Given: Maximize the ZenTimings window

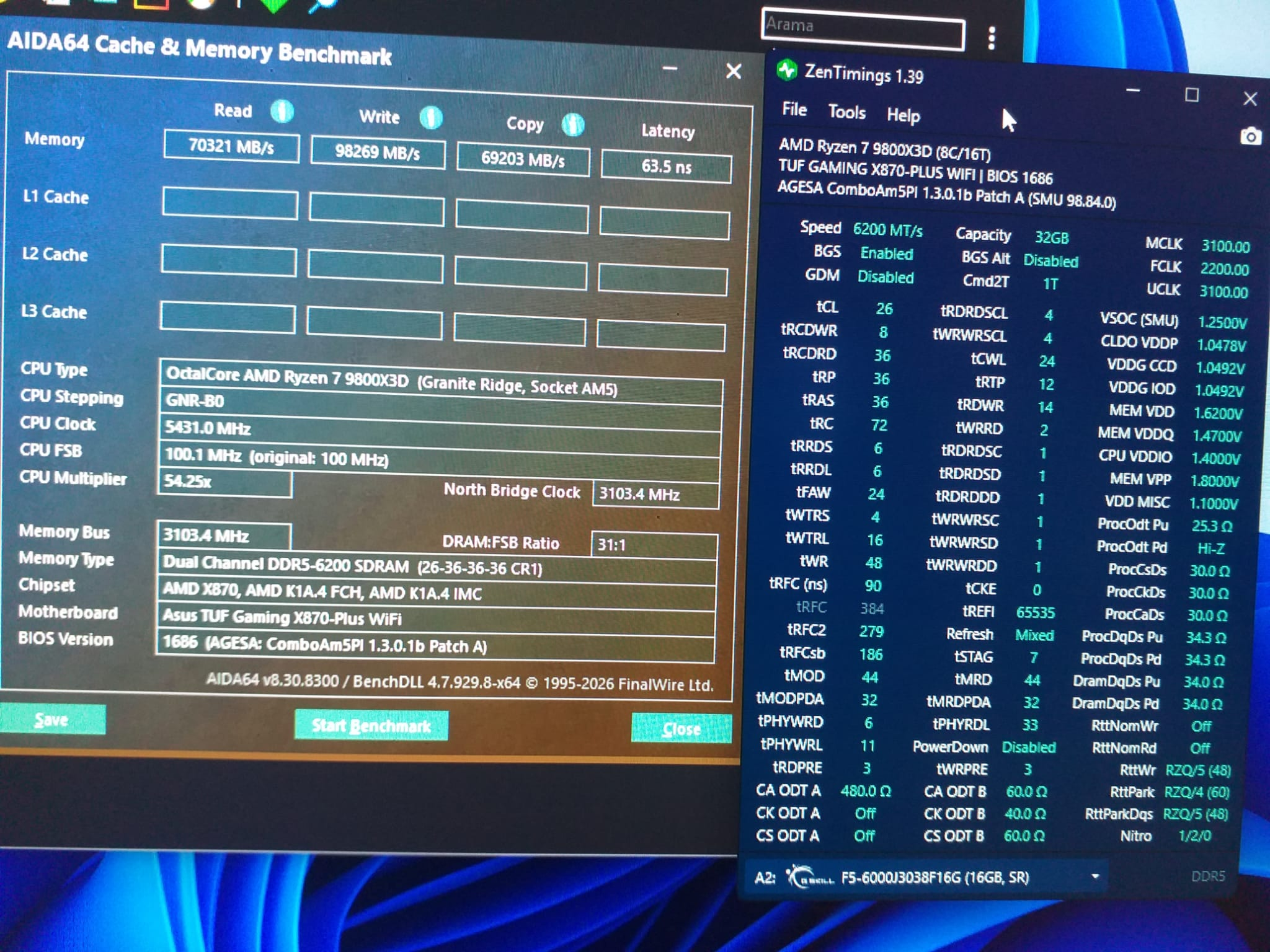Looking at the screenshot, I should tap(1192, 95).
